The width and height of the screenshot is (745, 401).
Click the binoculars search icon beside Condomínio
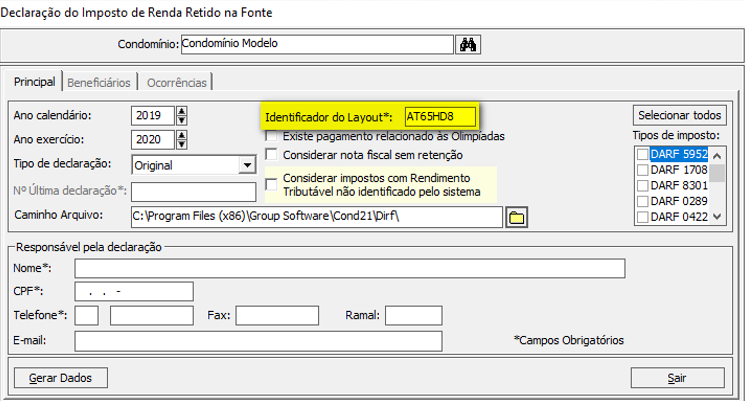click(x=468, y=45)
